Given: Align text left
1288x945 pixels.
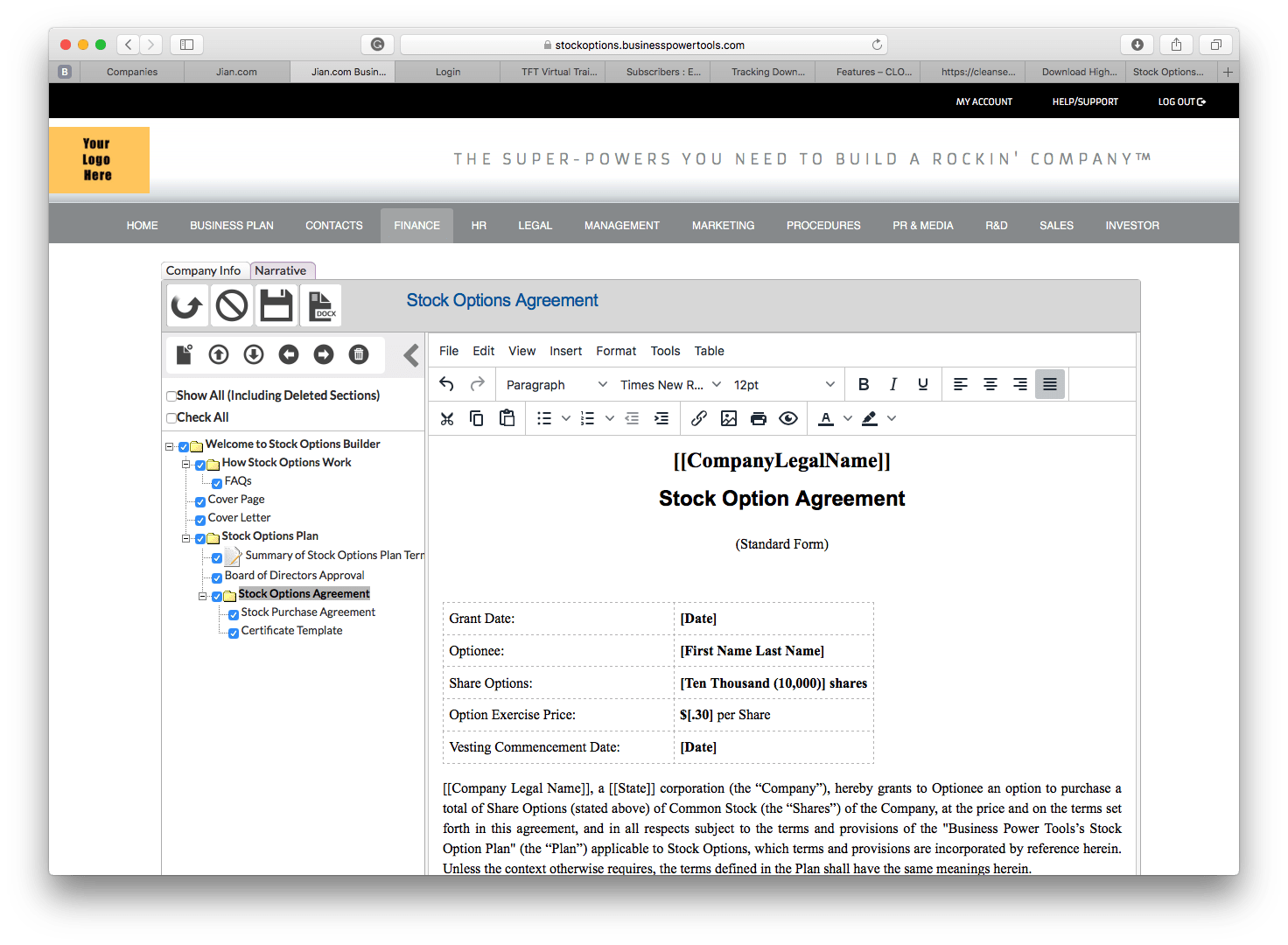Looking at the screenshot, I should coord(961,384).
